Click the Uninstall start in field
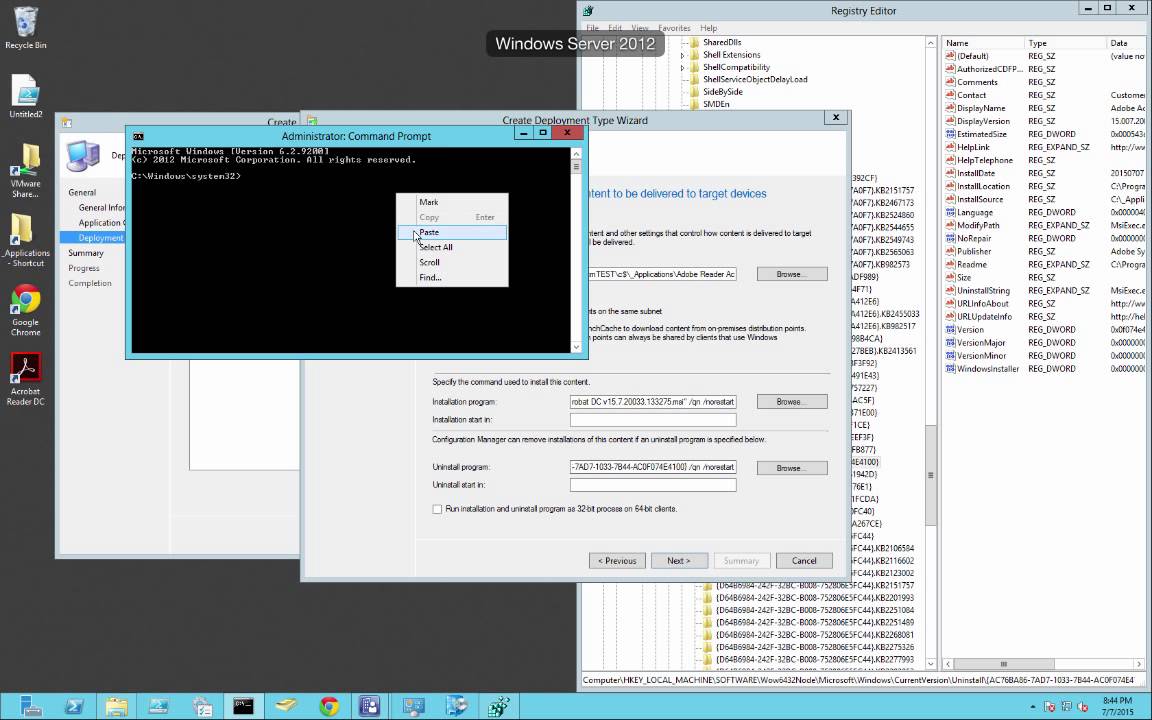Viewport: 1152px width, 720px height. [653, 485]
